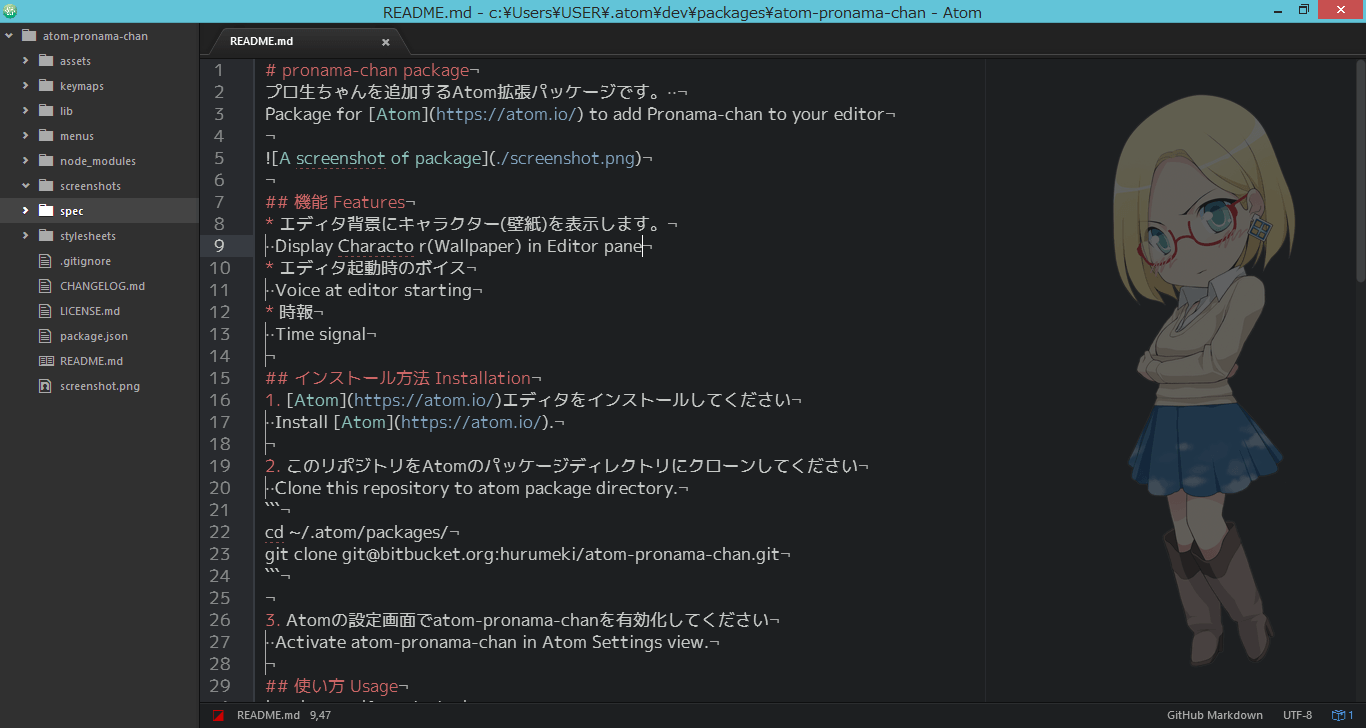1366x728 pixels.
Task: Click the red status bar indicator icon
Action: (218, 715)
